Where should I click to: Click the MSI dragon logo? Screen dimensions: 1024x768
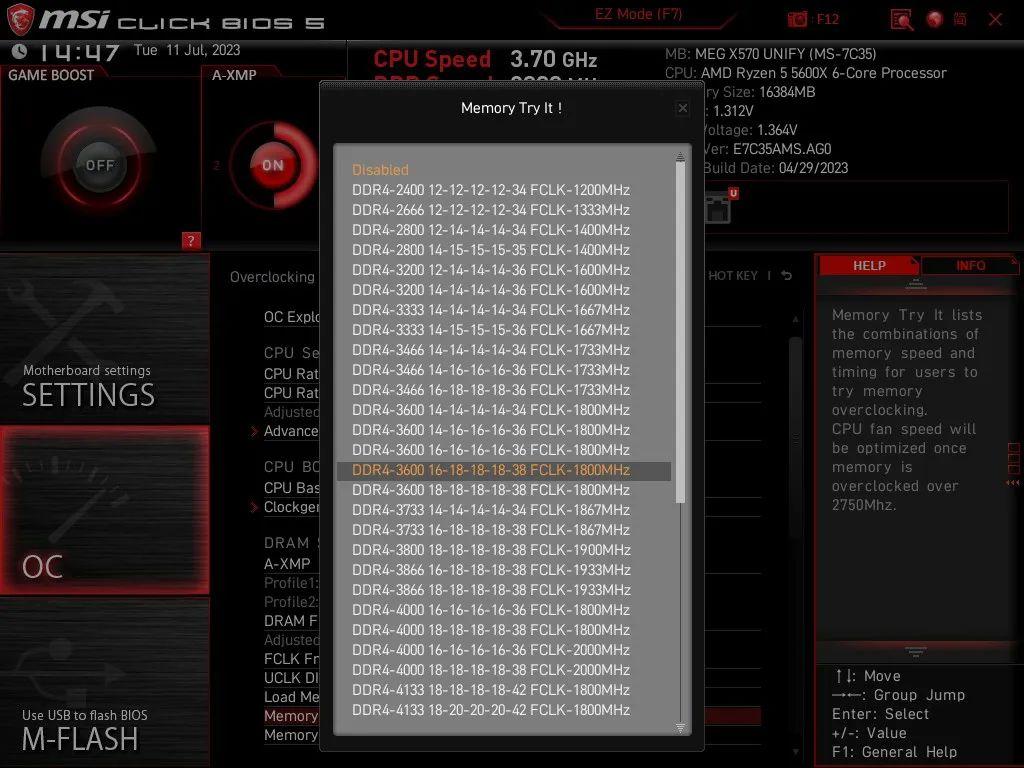(20, 19)
